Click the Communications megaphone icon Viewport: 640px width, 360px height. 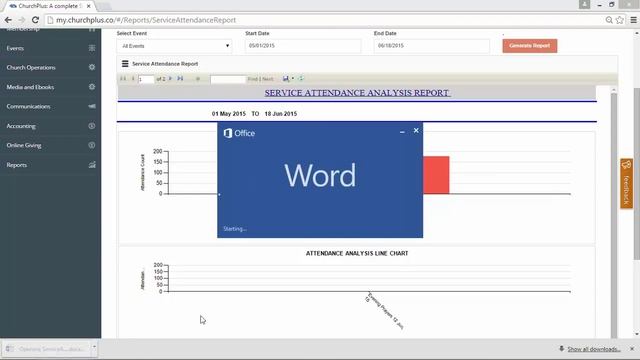[x=92, y=106]
